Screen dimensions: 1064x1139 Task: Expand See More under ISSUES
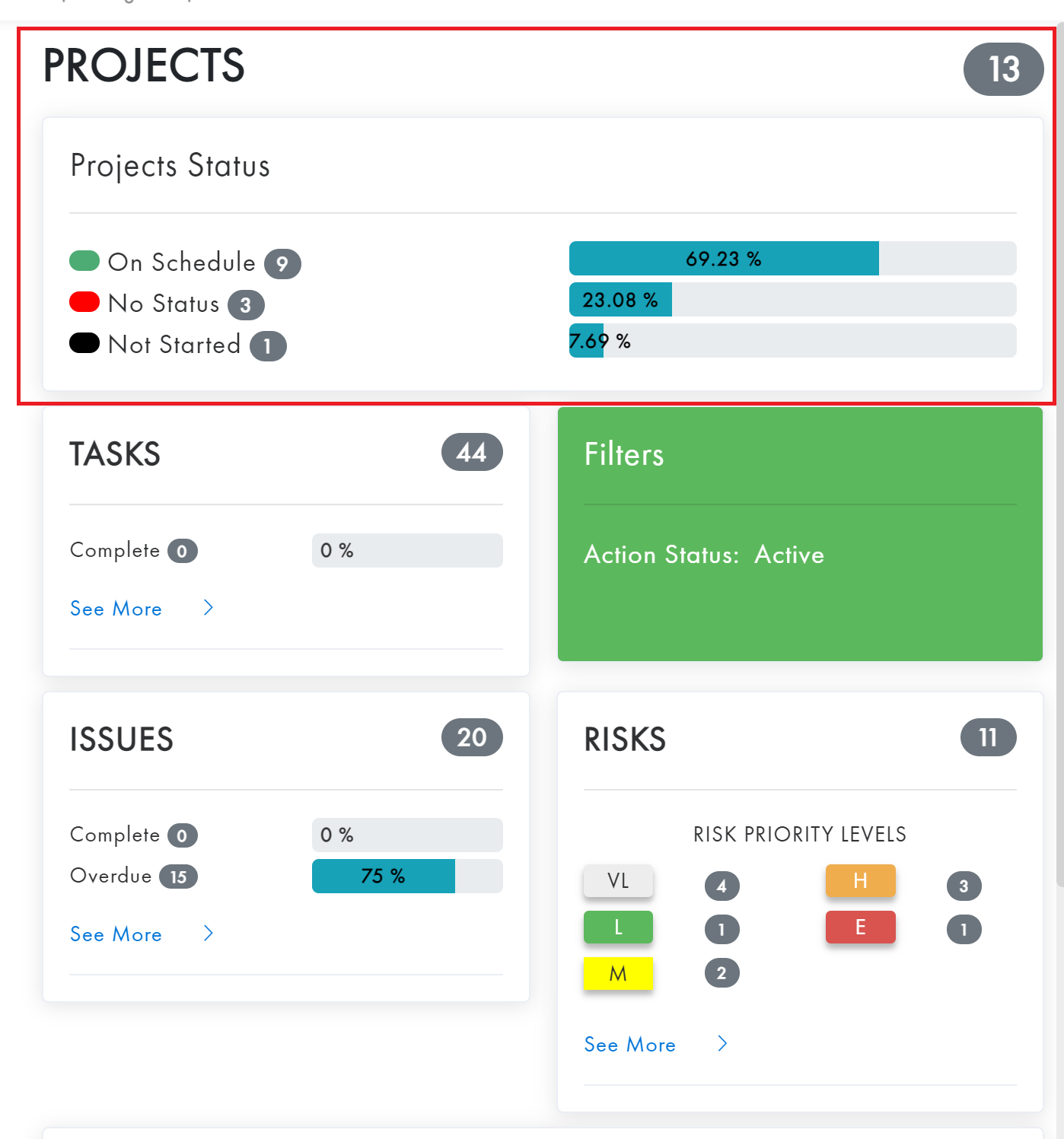[x=116, y=934]
